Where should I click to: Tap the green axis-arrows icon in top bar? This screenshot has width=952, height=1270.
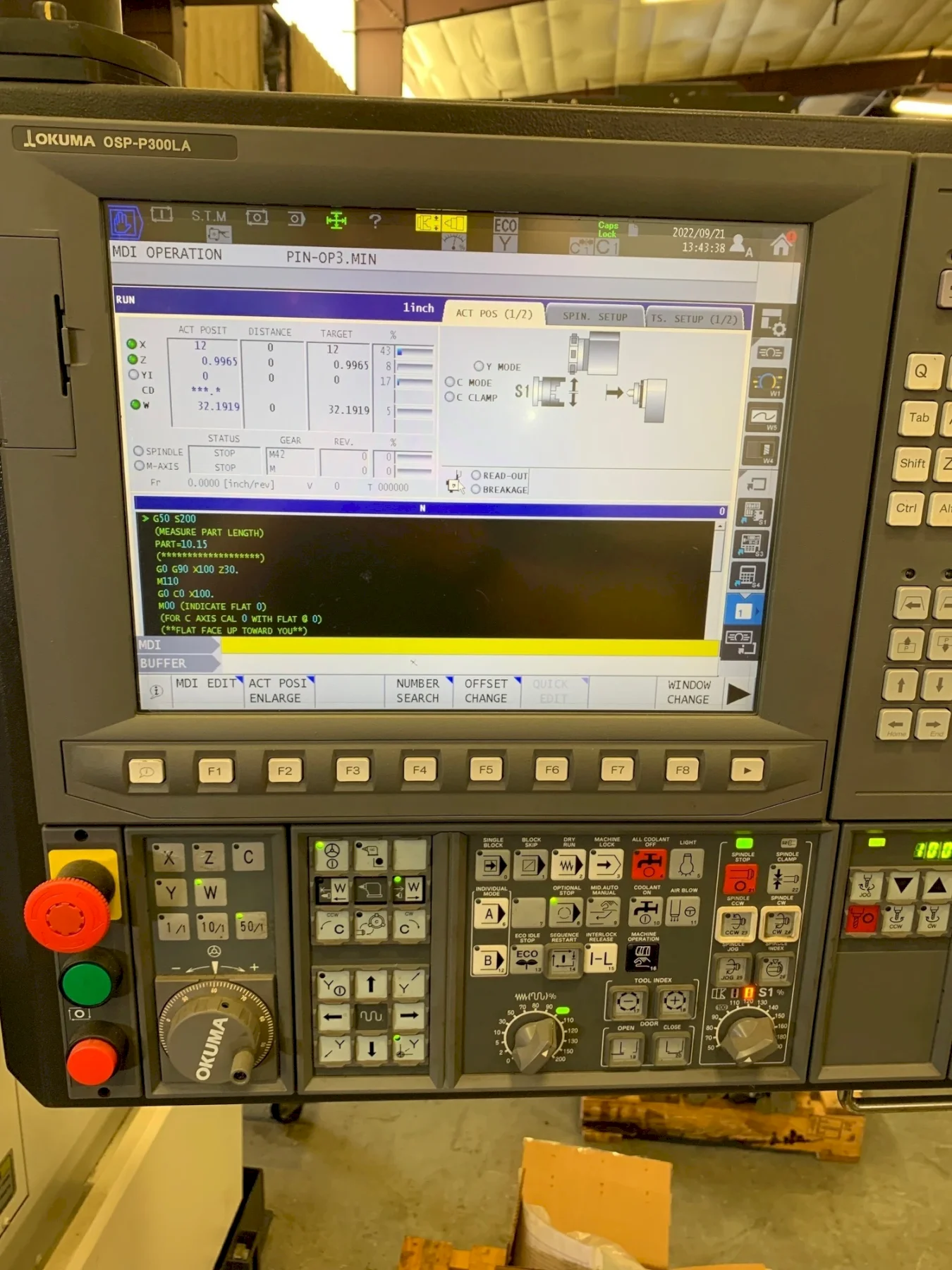[336, 221]
